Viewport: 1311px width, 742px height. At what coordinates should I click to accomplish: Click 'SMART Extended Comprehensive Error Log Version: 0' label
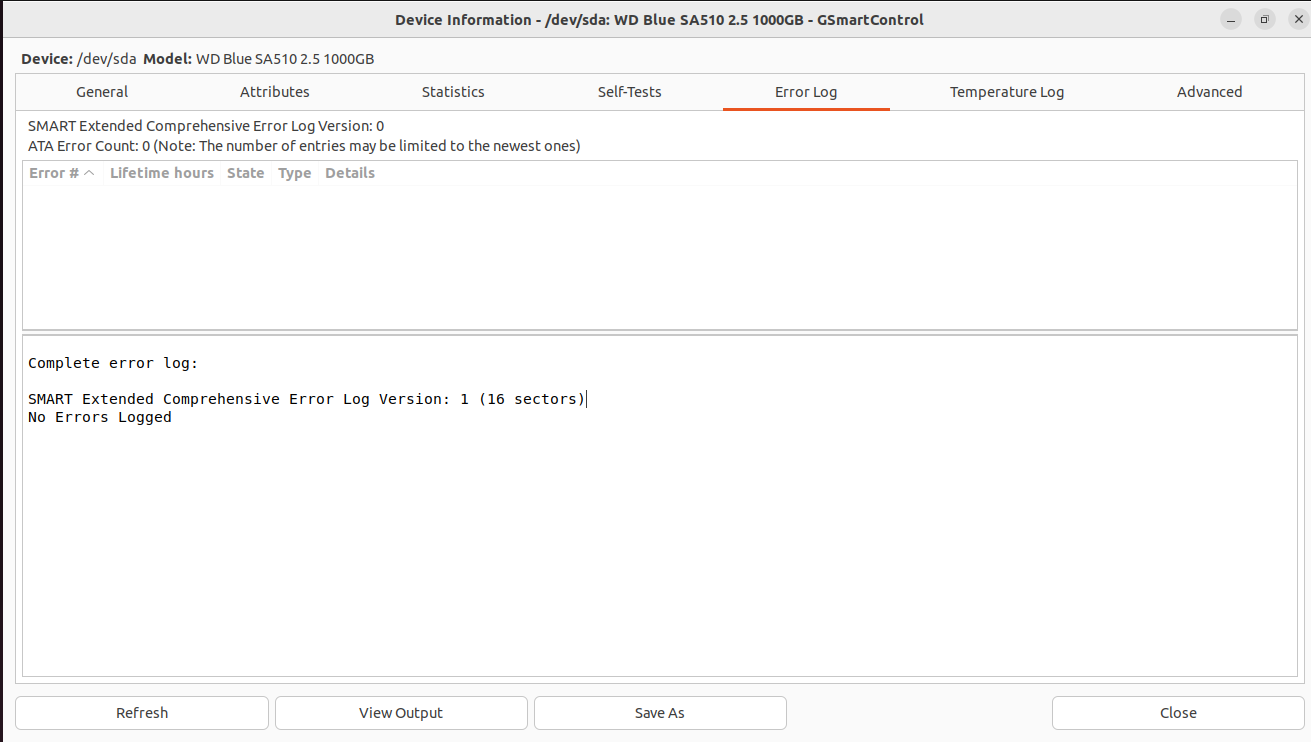click(206, 126)
